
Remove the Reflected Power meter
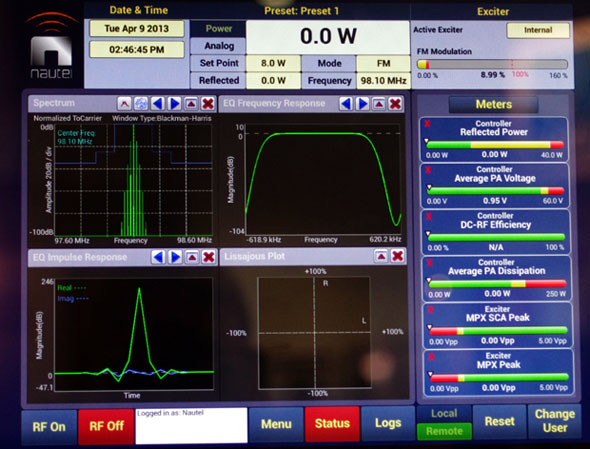[427, 124]
